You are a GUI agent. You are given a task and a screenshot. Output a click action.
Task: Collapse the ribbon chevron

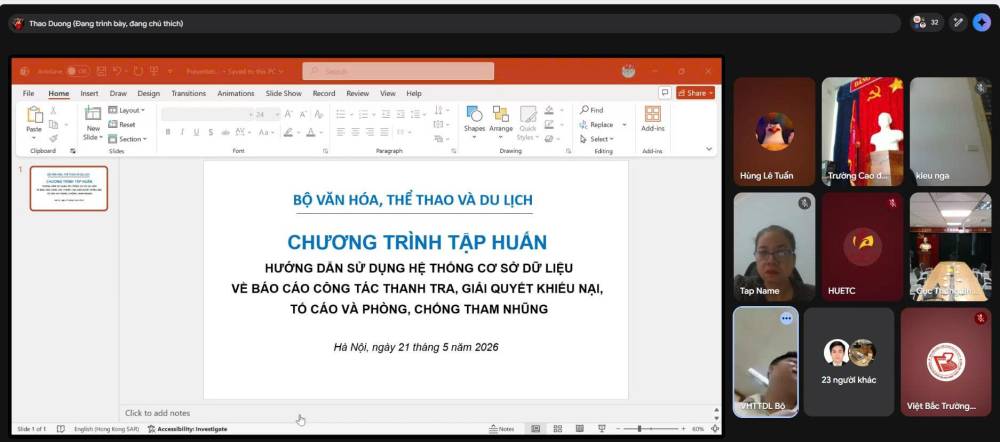coord(709,149)
